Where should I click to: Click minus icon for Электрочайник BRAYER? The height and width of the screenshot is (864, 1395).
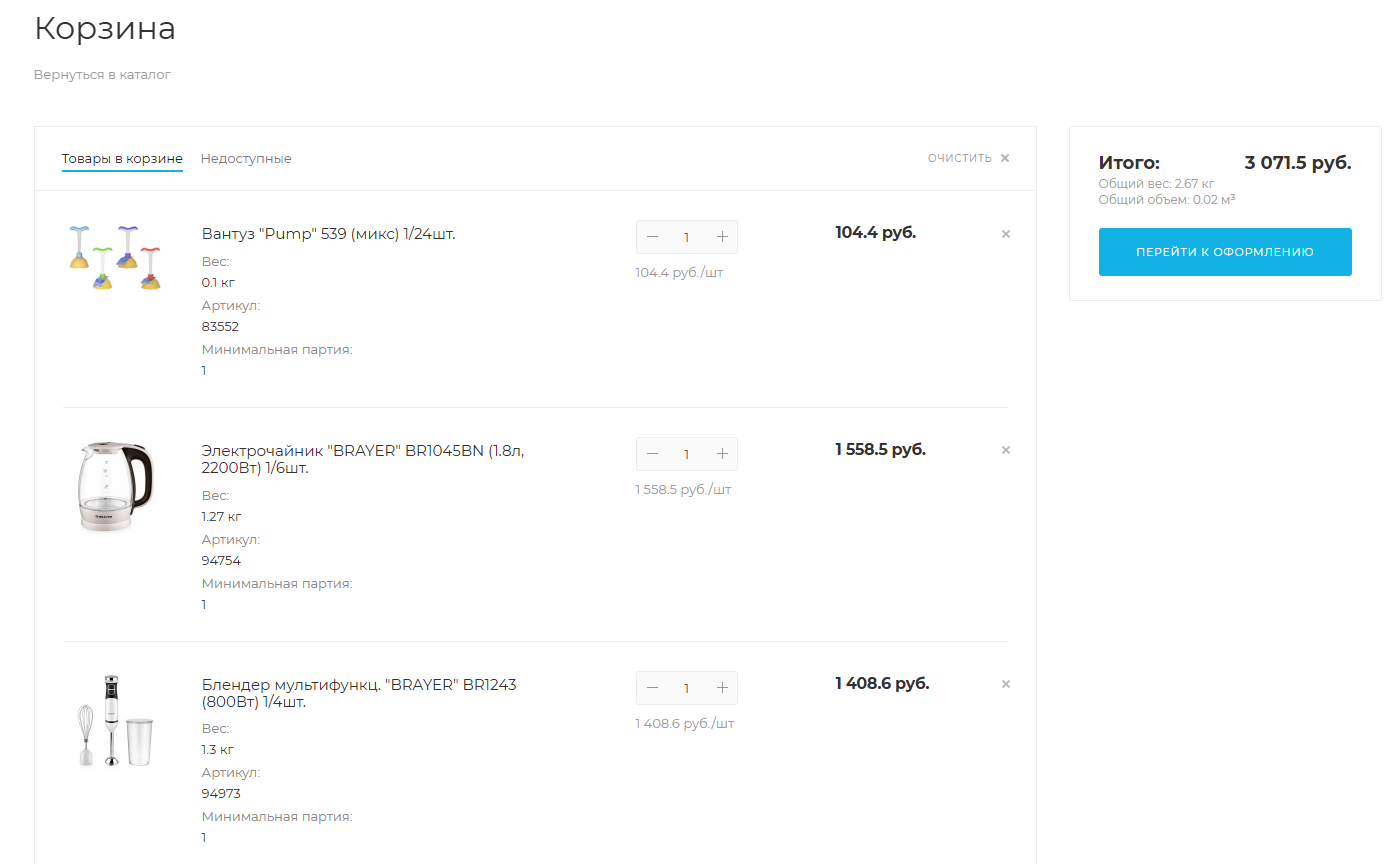pyautogui.click(x=653, y=454)
